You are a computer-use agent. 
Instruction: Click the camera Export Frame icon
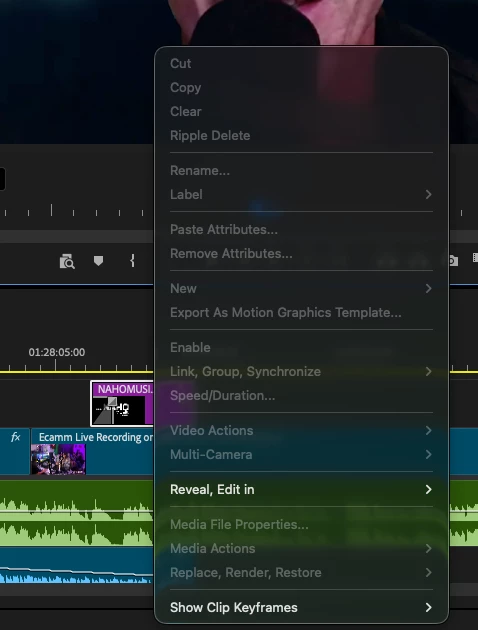click(452, 261)
